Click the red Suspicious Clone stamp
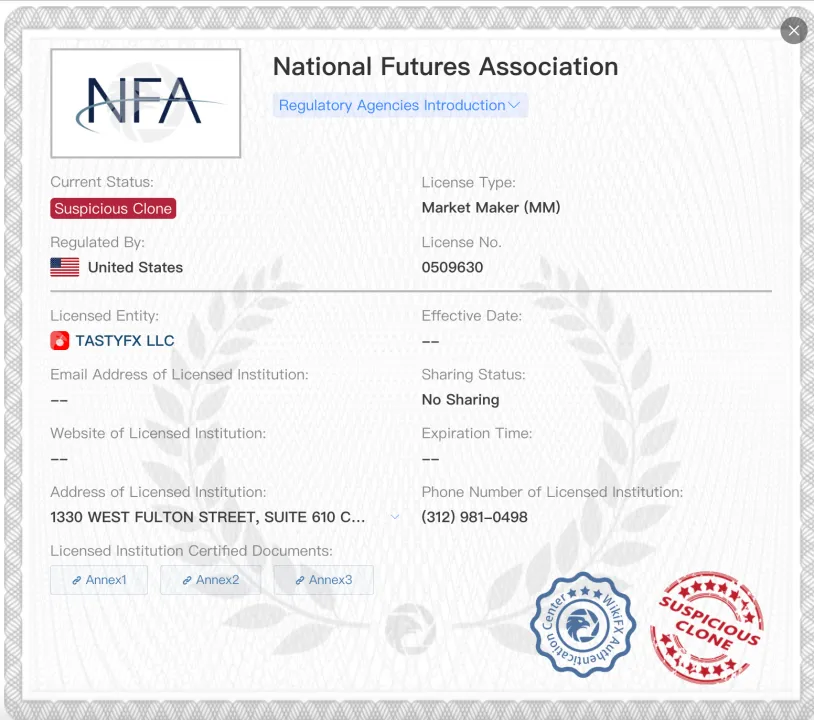Viewport: 814px width, 720px height. point(707,627)
